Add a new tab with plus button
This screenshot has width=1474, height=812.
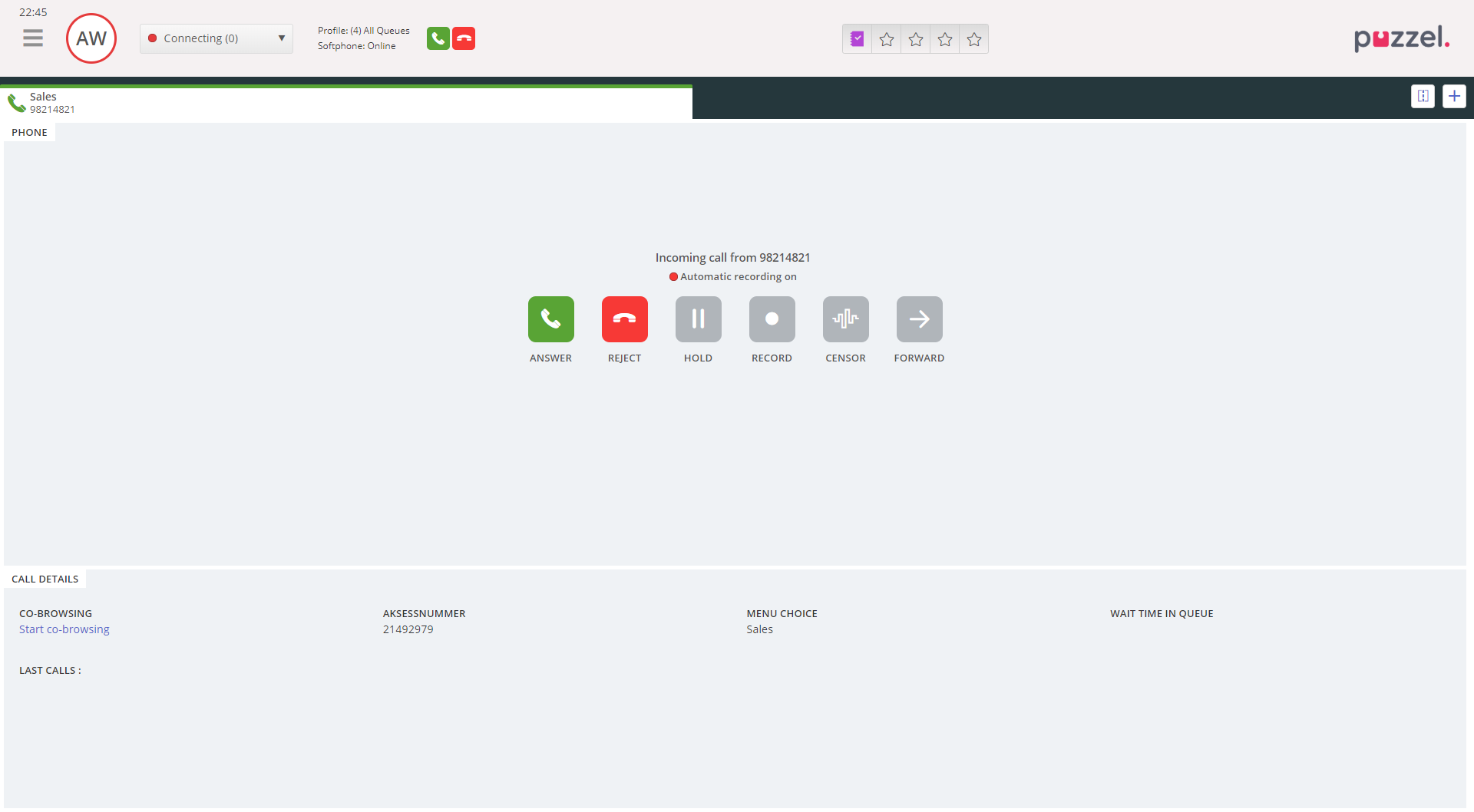[1454, 96]
